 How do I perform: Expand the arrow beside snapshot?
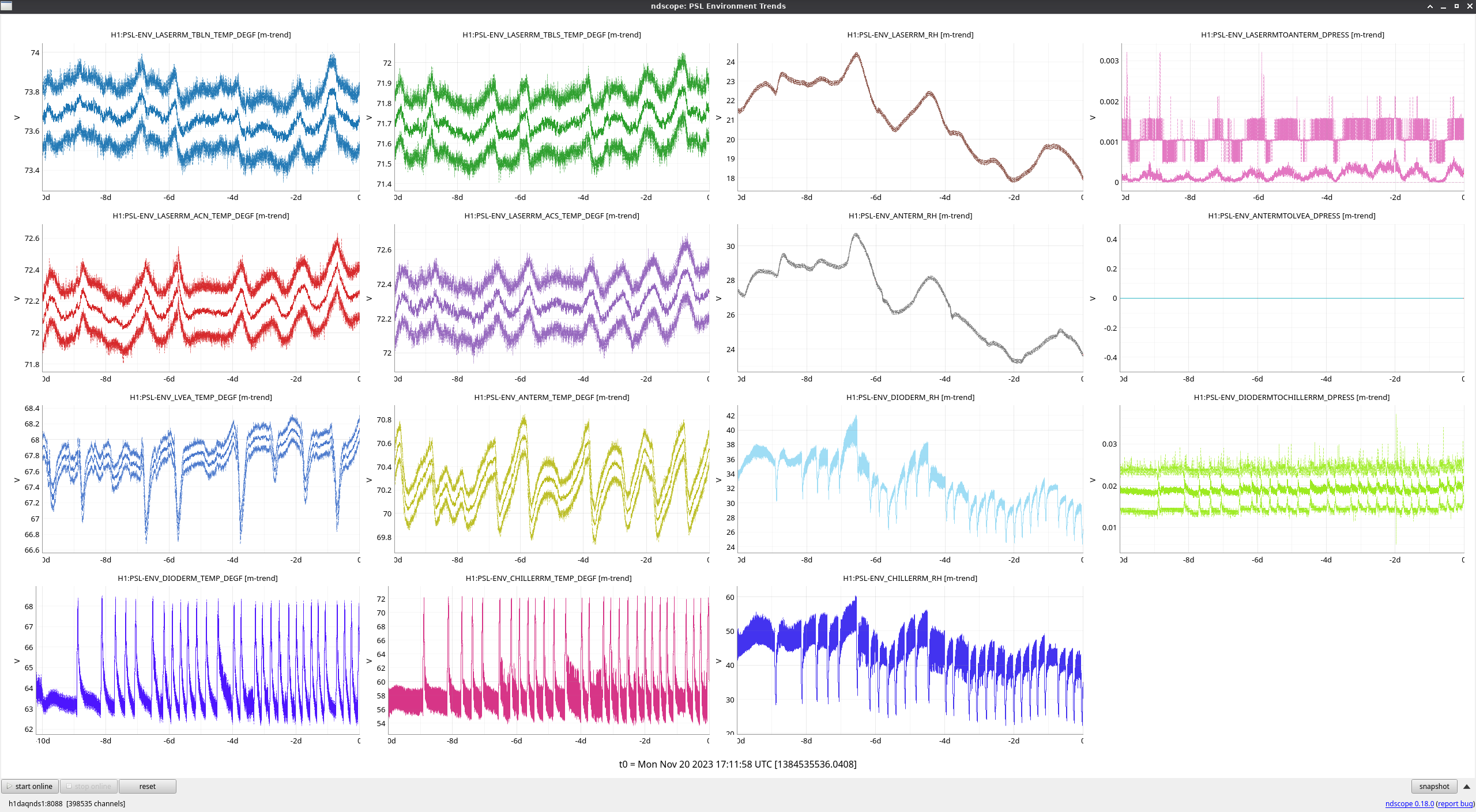1467,786
